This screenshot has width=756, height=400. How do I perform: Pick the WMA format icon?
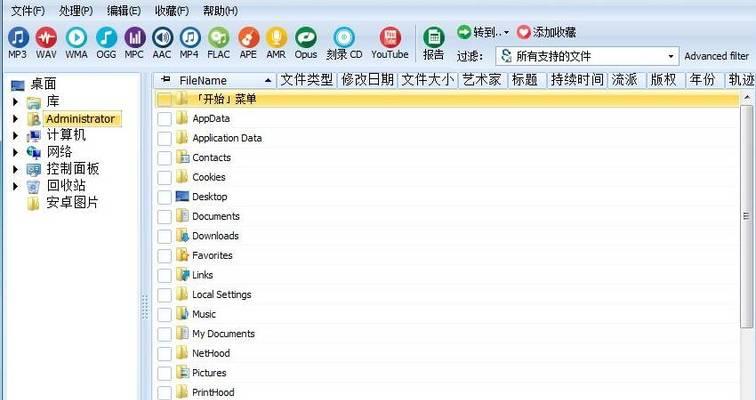76,38
